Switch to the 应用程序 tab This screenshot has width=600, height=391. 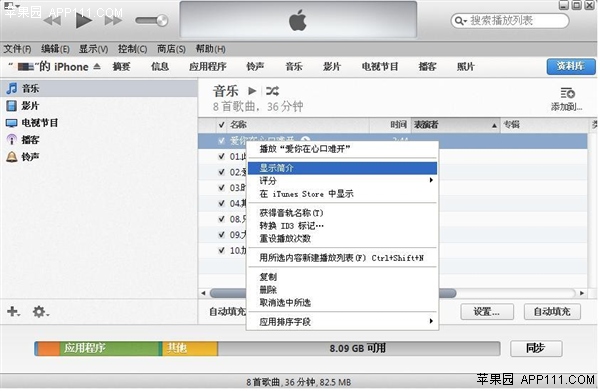point(208,67)
